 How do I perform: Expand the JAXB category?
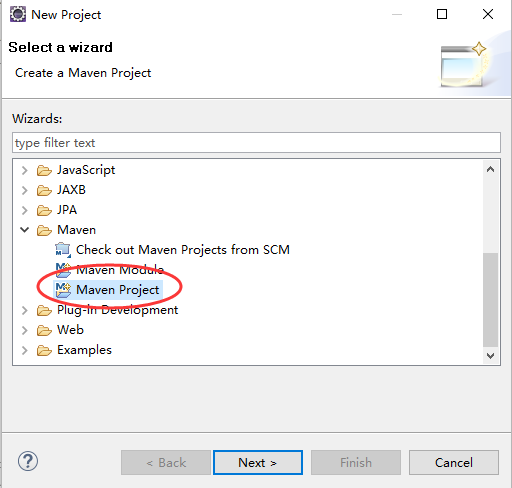coord(24,190)
